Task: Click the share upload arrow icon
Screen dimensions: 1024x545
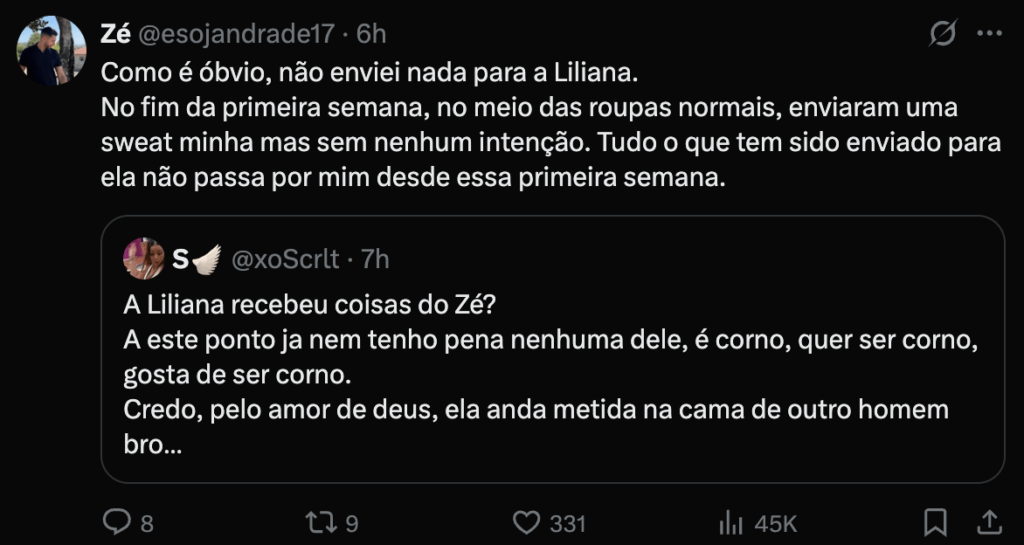Action: (987, 522)
